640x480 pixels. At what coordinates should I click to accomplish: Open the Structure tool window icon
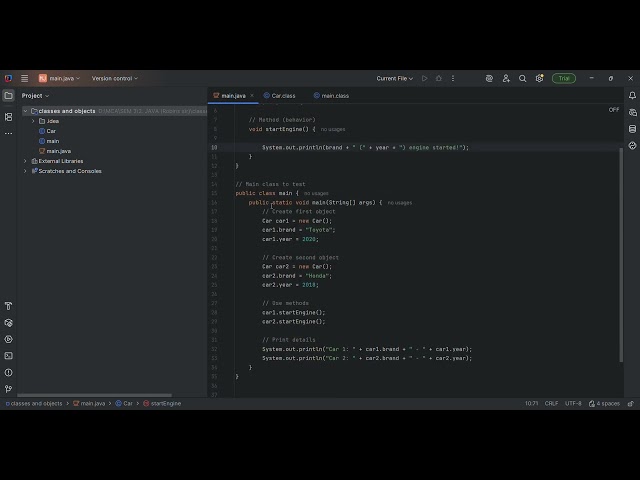click(x=8, y=117)
